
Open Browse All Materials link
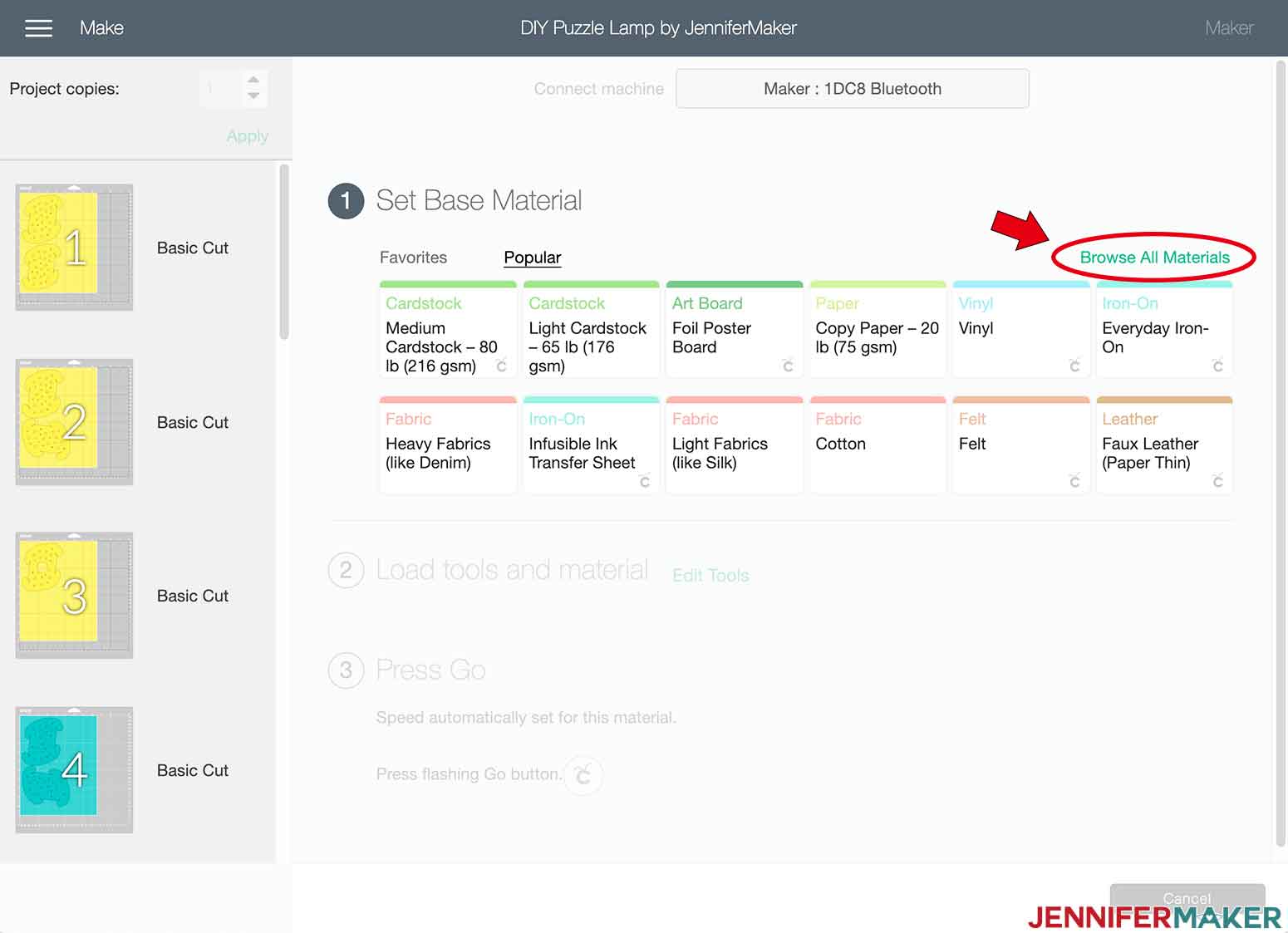[x=1154, y=258]
